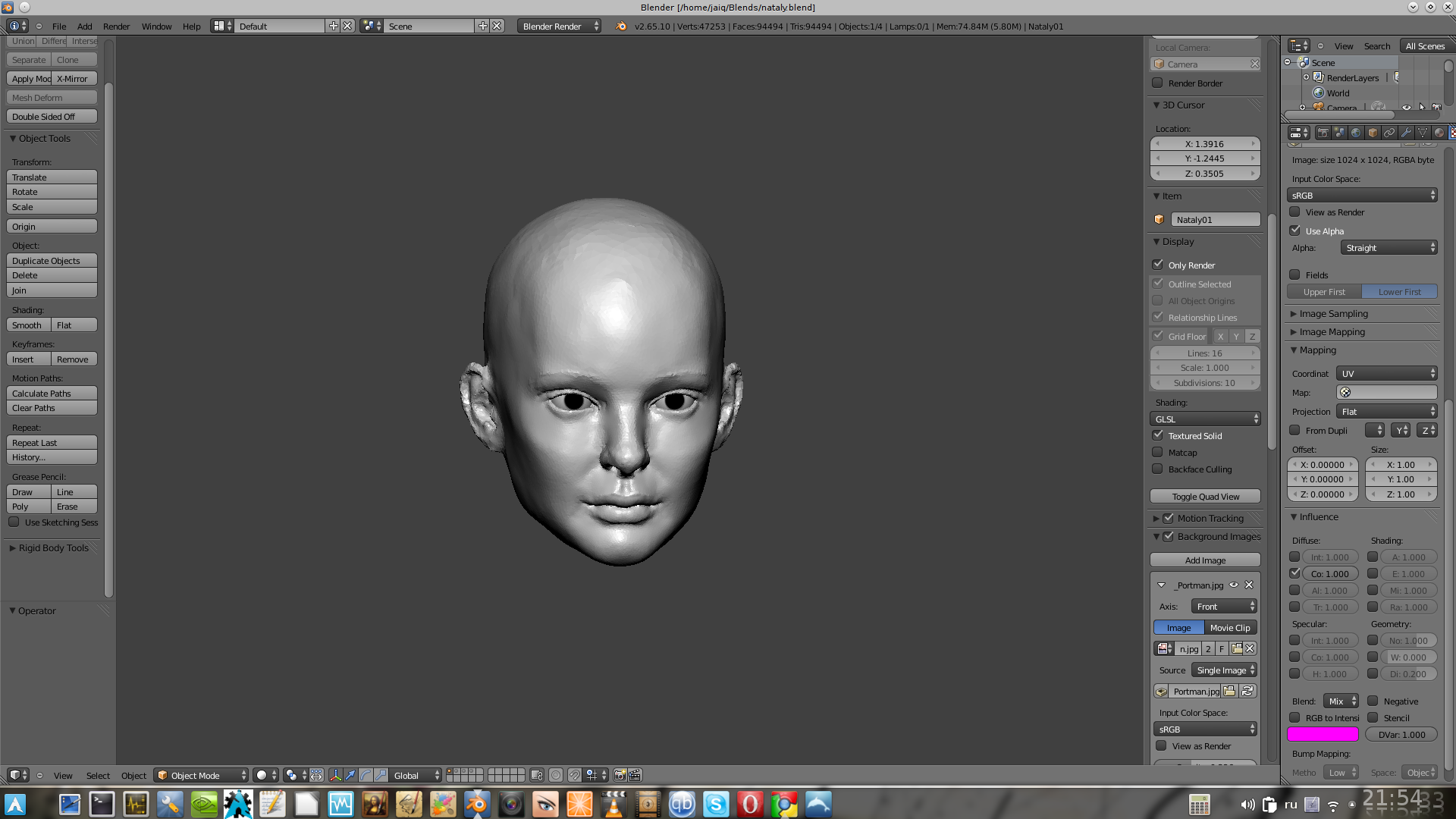Screen dimensions: 1456x819
Task: Hide the Portman.jpg background image
Action: (1234, 585)
